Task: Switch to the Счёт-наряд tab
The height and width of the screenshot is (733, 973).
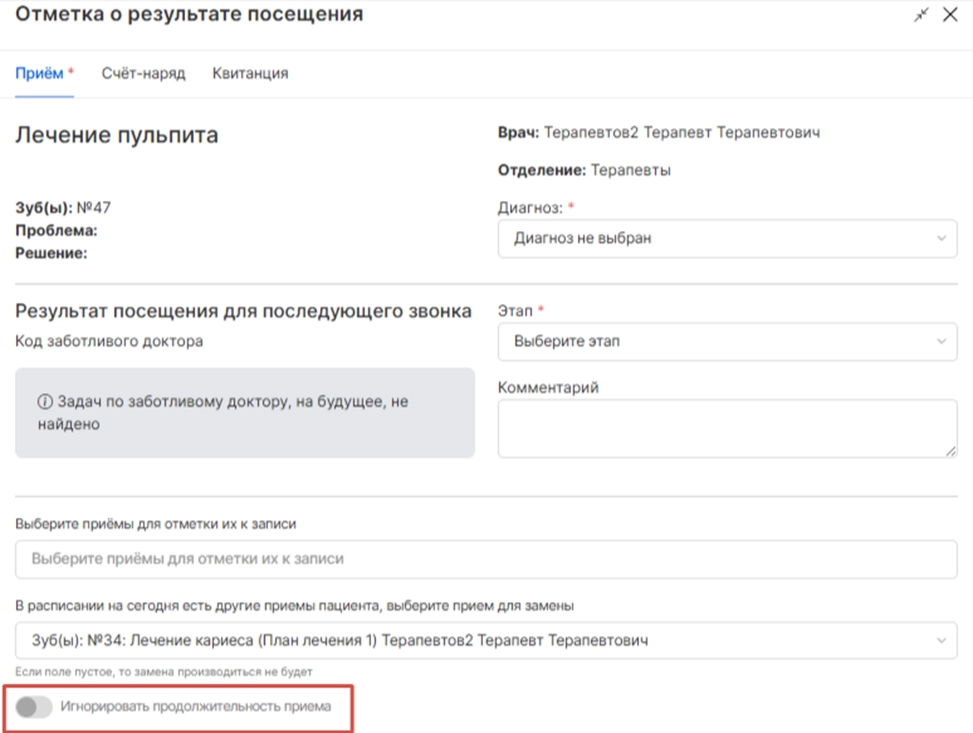Action: coord(143,73)
